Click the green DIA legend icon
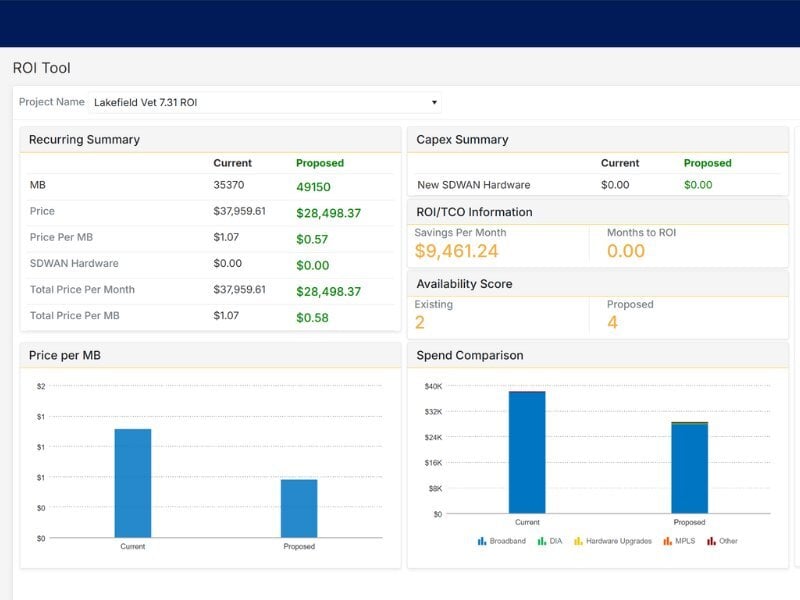The width and height of the screenshot is (800, 600). pyautogui.click(x=542, y=541)
